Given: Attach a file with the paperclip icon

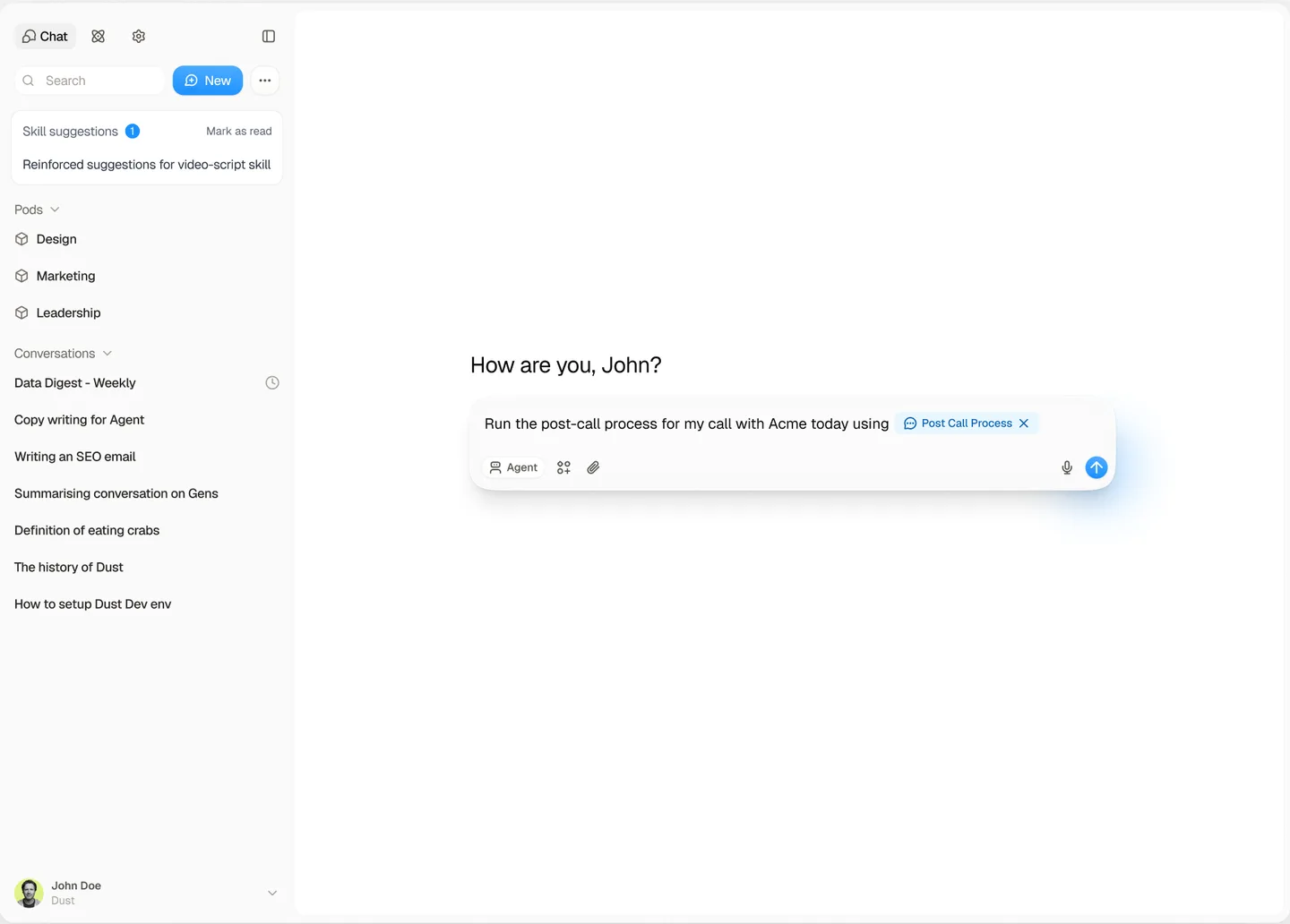Looking at the screenshot, I should pyautogui.click(x=593, y=467).
